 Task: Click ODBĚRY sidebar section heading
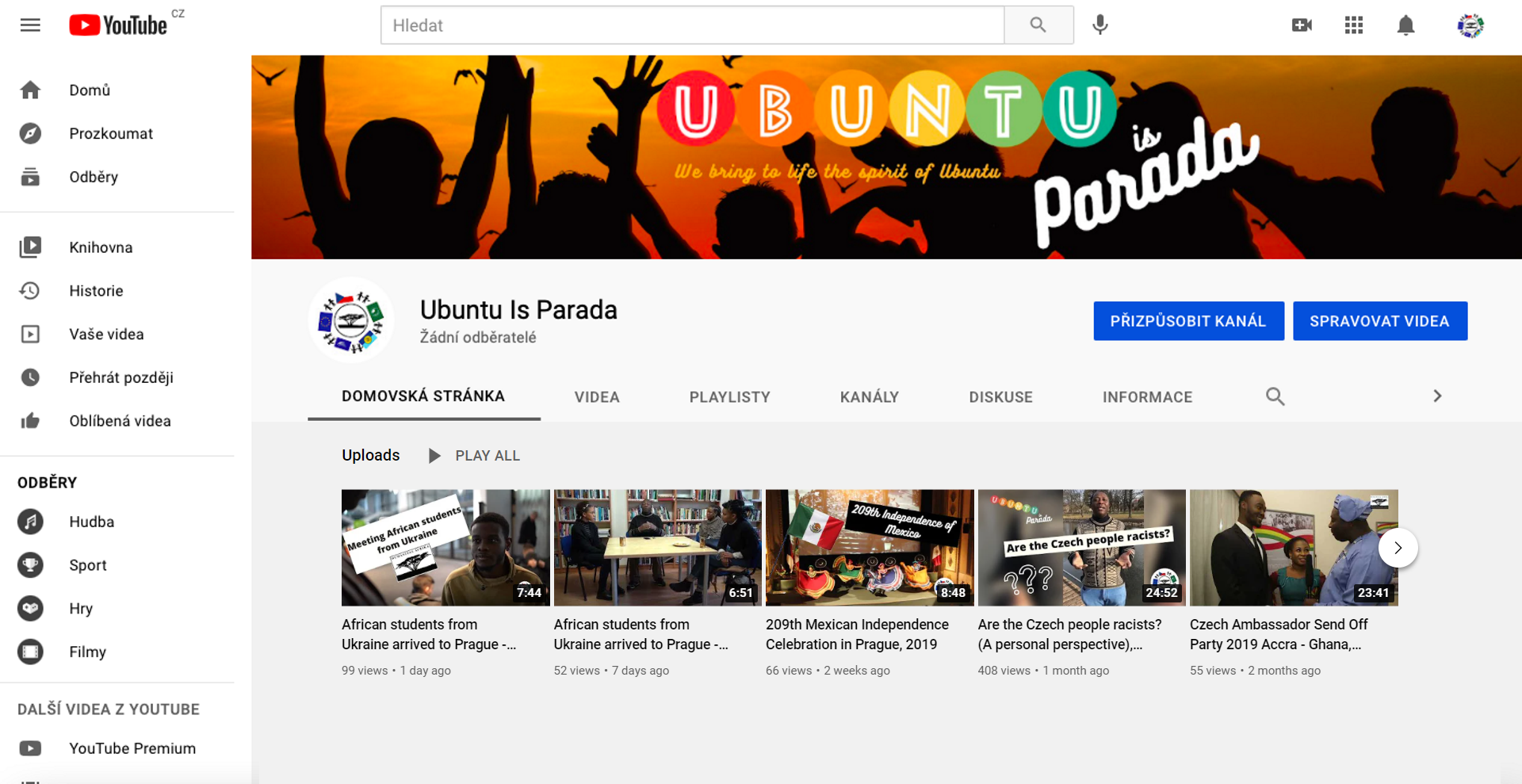click(48, 483)
